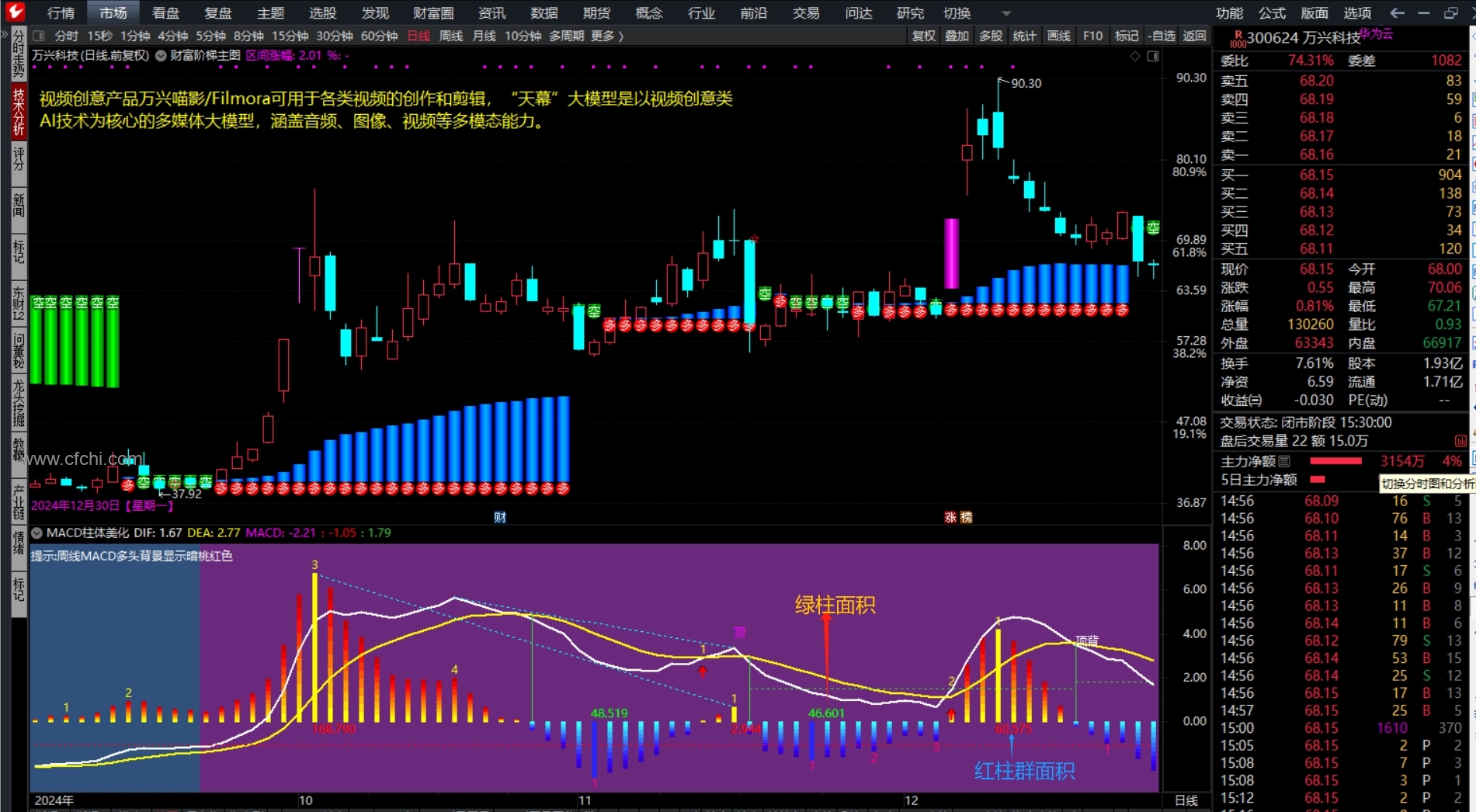Screen dimensions: 1476x812
Task: Open the overflow arrow after 切换 menu
Action: click(x=1006, y=13)
